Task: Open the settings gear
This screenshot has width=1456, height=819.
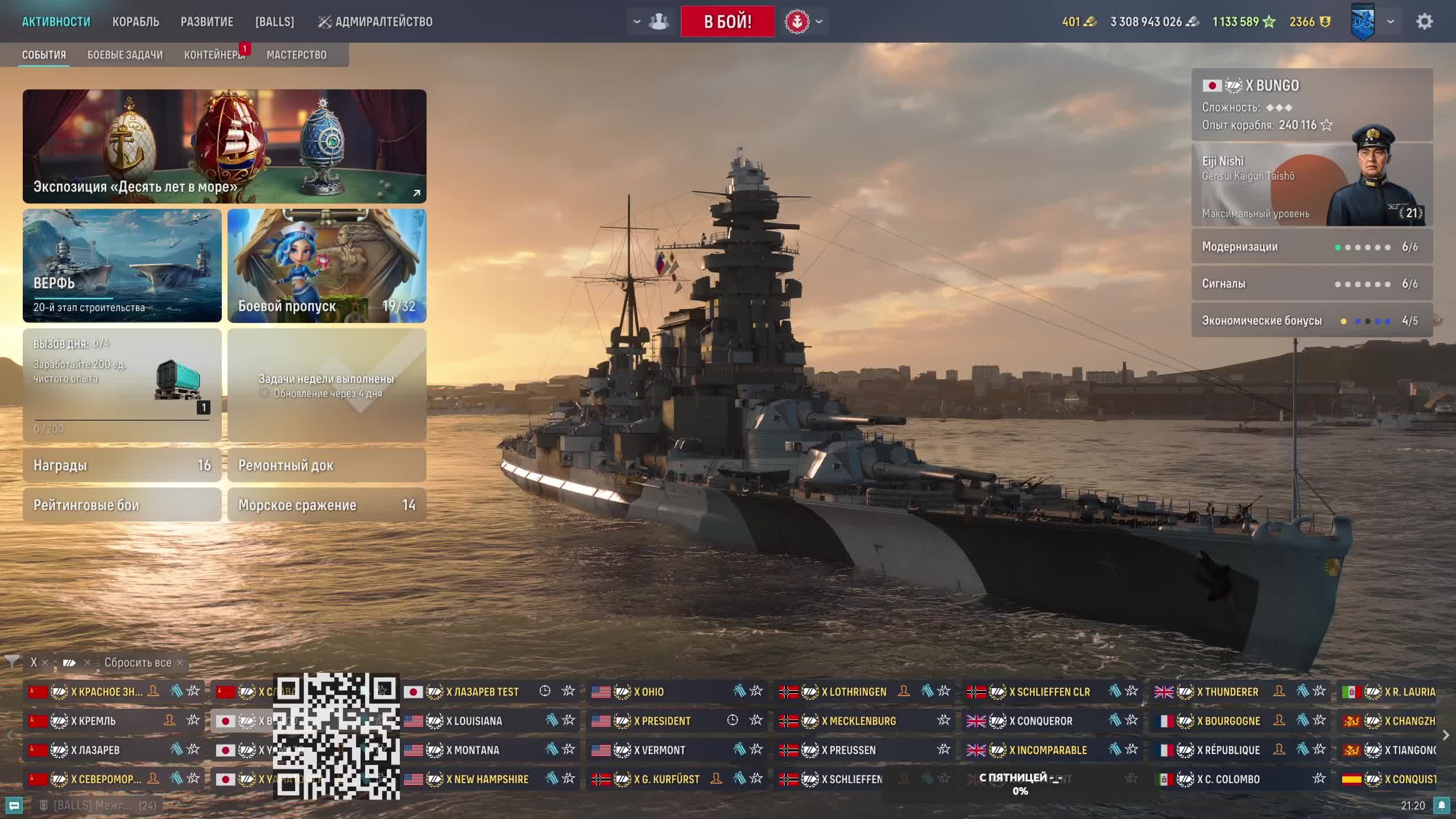Action: [1424, 22]
